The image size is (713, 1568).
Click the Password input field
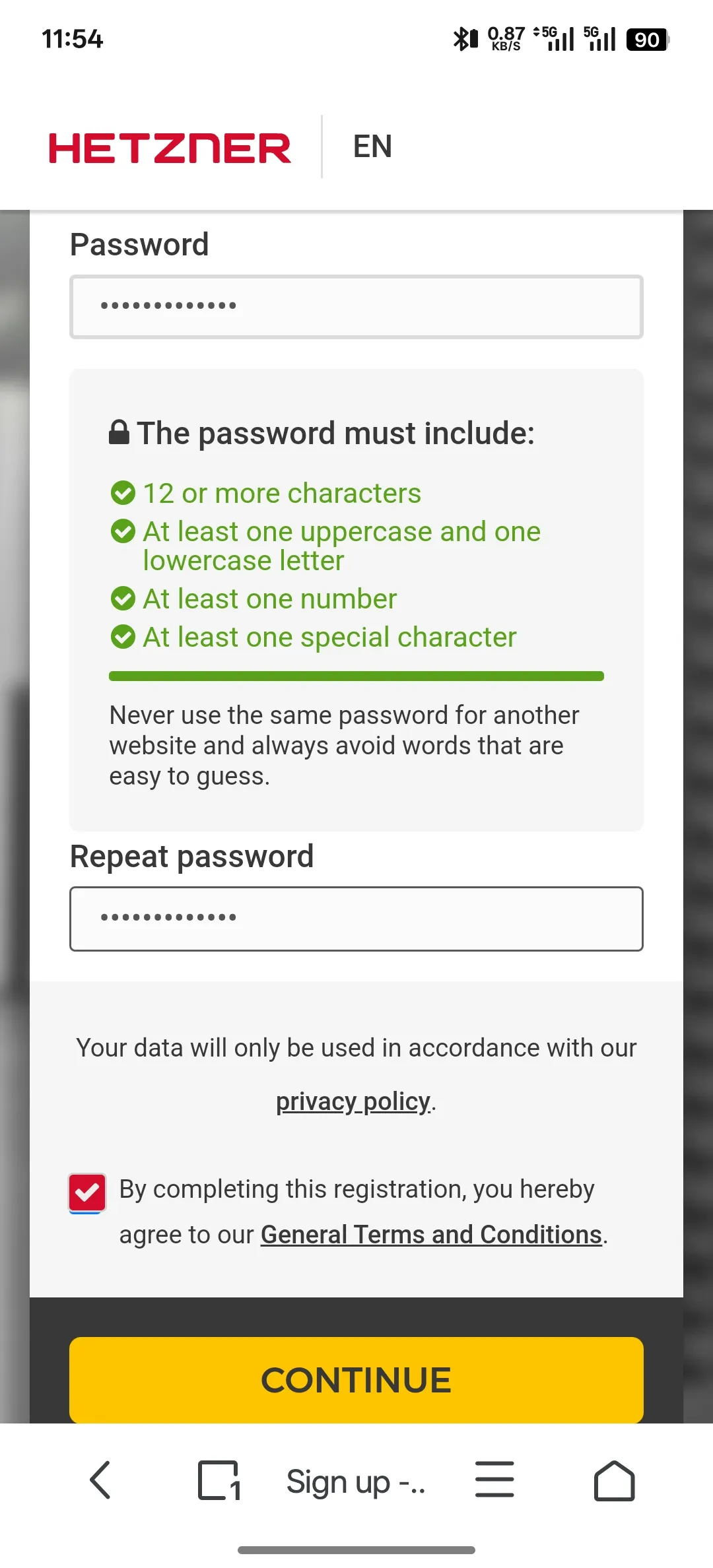coord(356,307)
